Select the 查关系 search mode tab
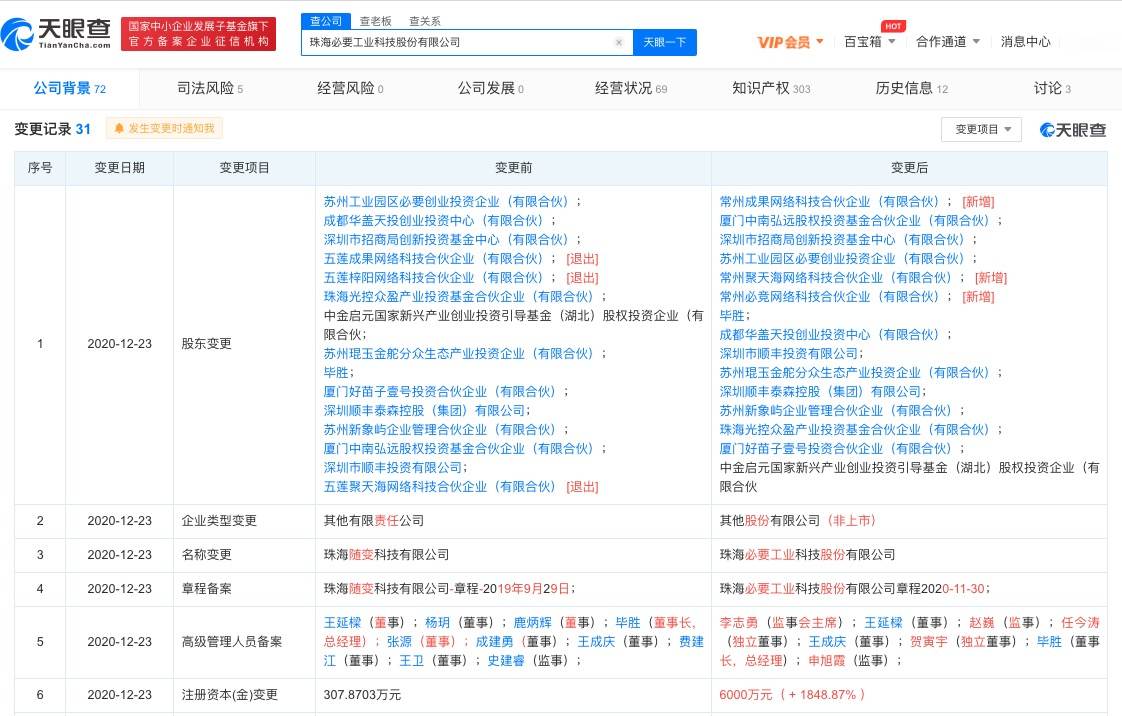 424,21
